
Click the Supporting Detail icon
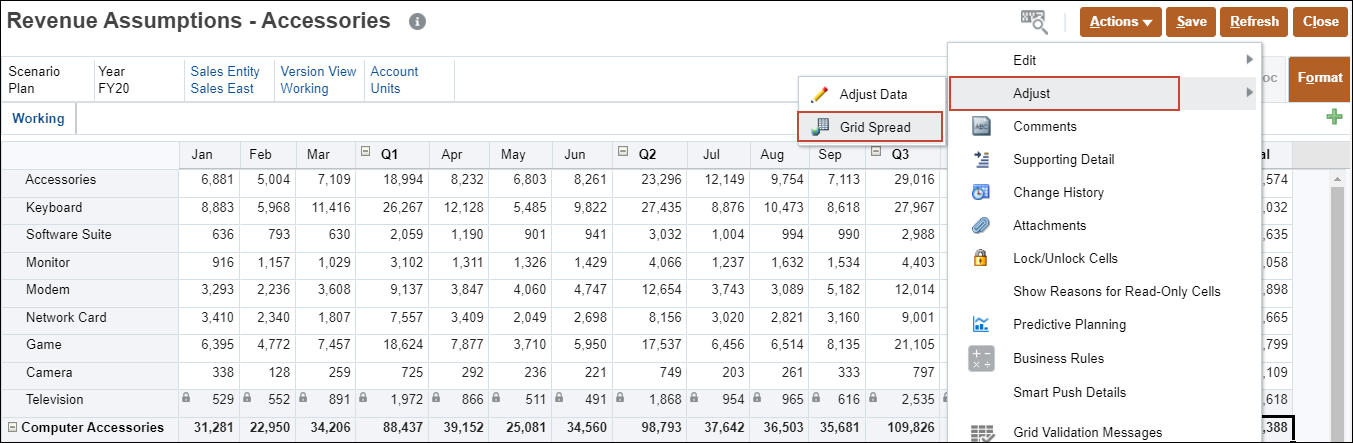(981, 160)
